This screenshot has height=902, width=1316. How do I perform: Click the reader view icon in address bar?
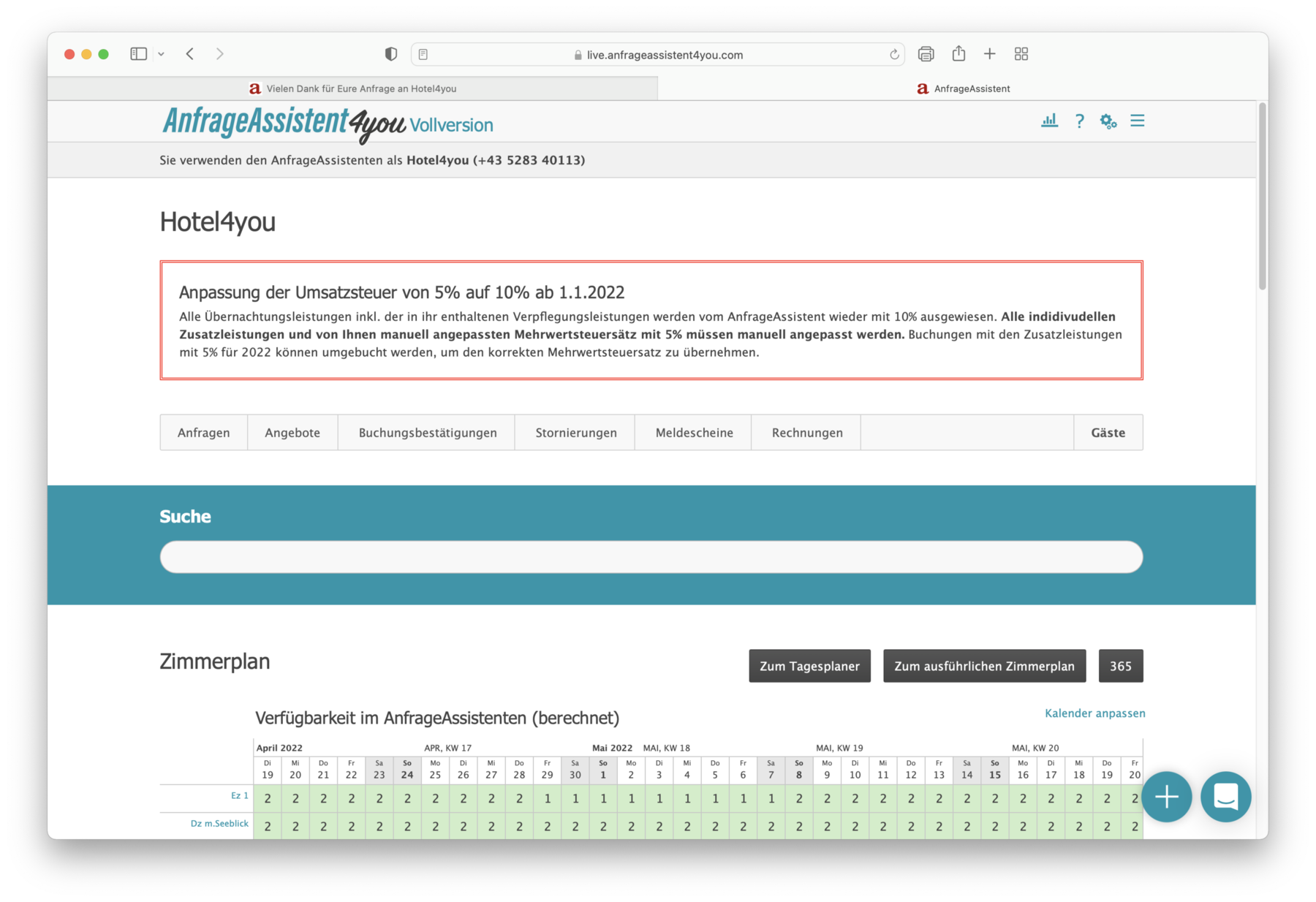[423, 54]
